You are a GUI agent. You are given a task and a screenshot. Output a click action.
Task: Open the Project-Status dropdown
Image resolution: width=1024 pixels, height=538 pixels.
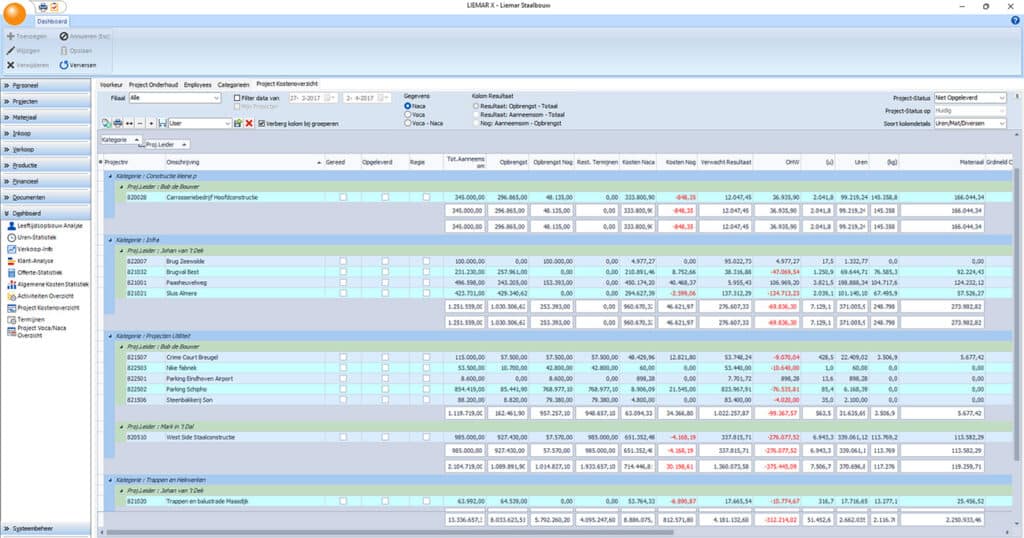(1003, 97)
